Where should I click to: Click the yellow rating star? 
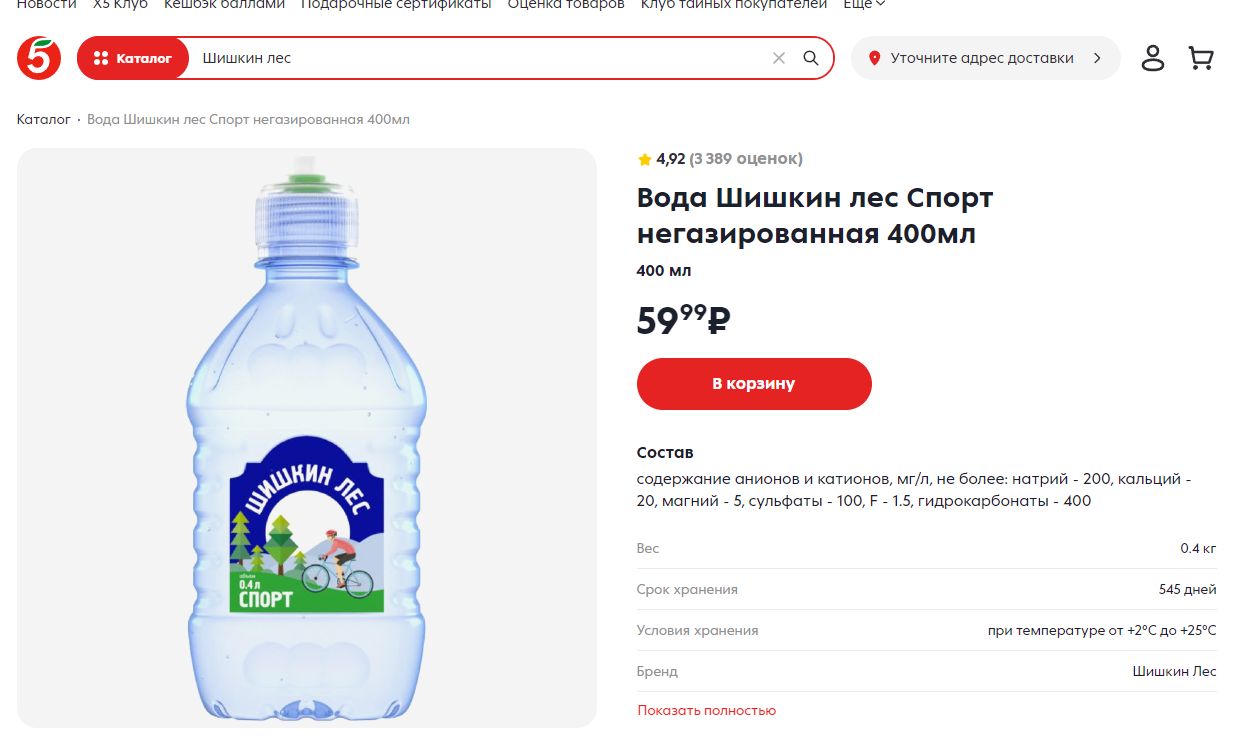pos(645,160)
